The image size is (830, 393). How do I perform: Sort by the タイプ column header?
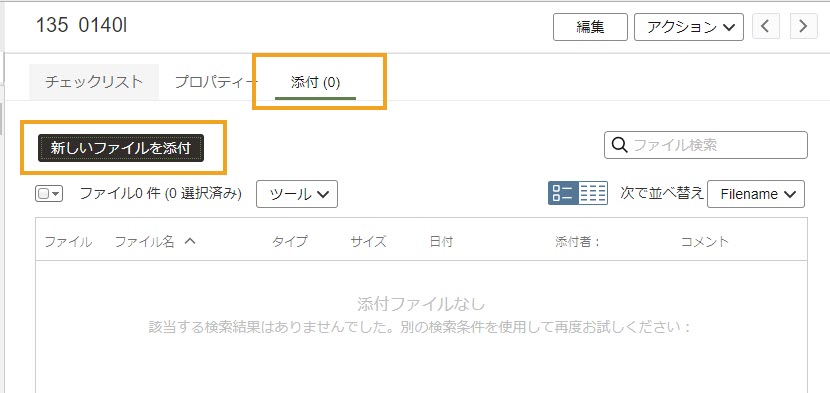pos(290,242)
